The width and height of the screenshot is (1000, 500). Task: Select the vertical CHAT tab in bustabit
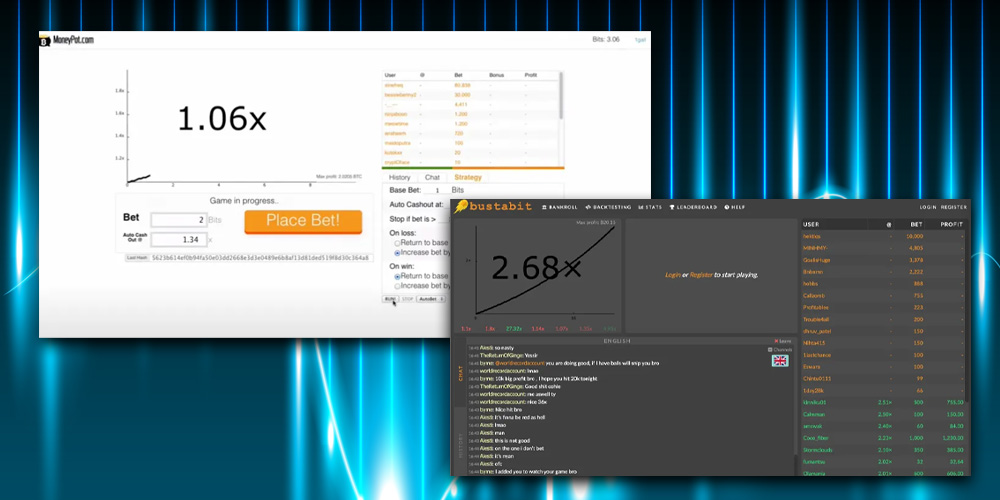point(460,373)
